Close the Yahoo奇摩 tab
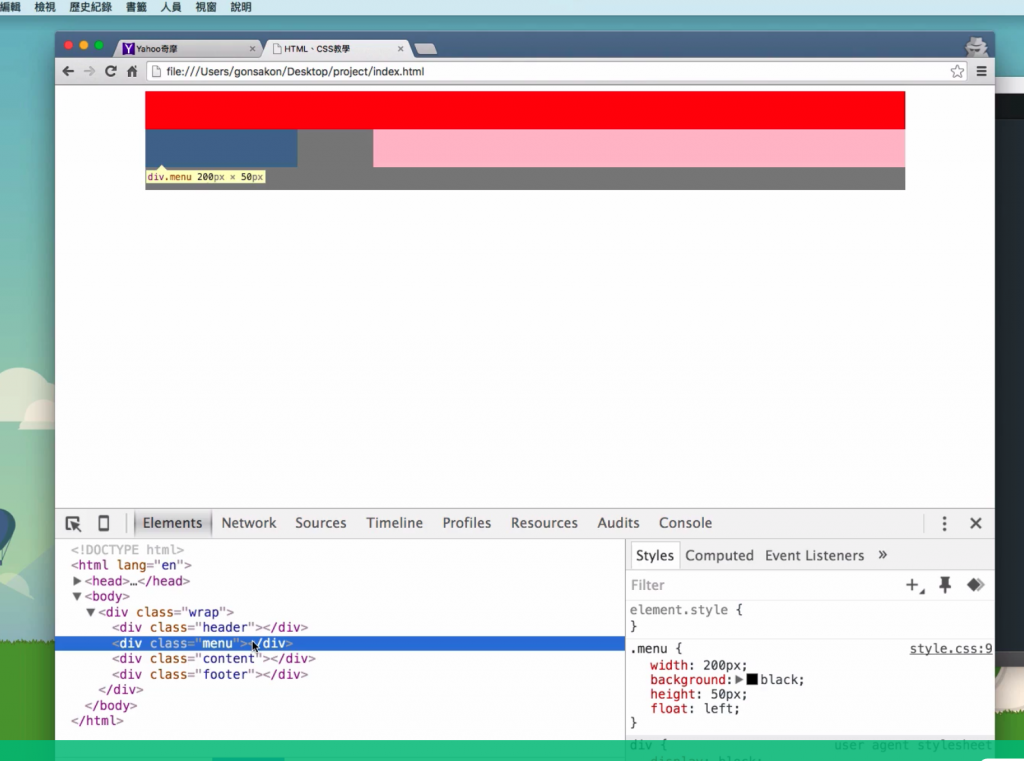This screenshot has width=1024, height=761. click(252, 49)
